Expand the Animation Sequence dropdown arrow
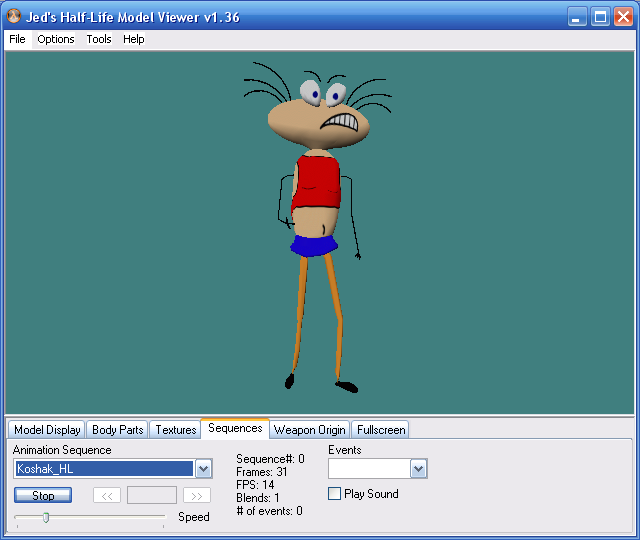The height and width of the screenshot is (540, 640). pos(203,469)
